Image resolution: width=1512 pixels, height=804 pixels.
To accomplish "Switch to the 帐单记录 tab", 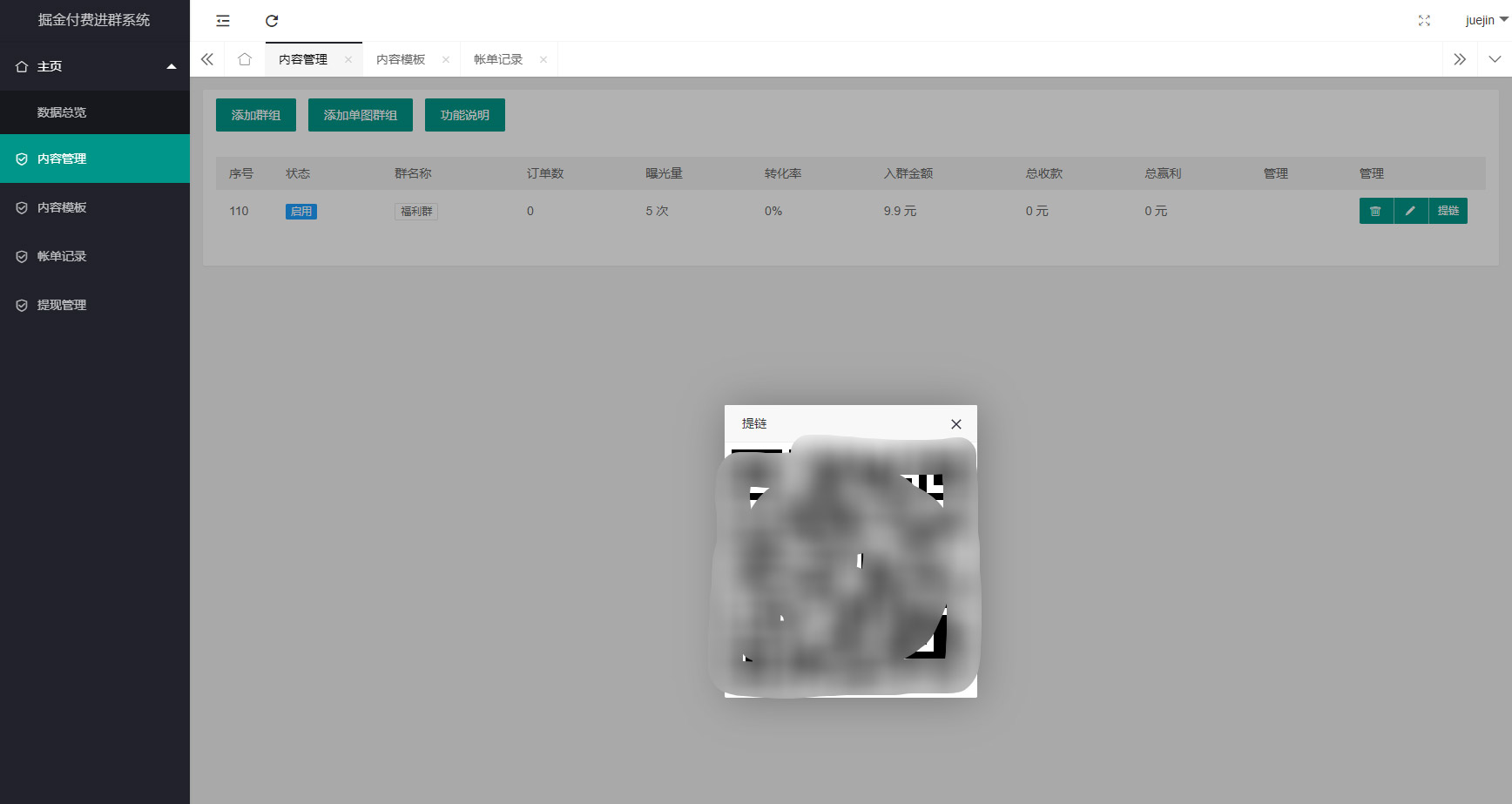I will [x=498, y=59].
